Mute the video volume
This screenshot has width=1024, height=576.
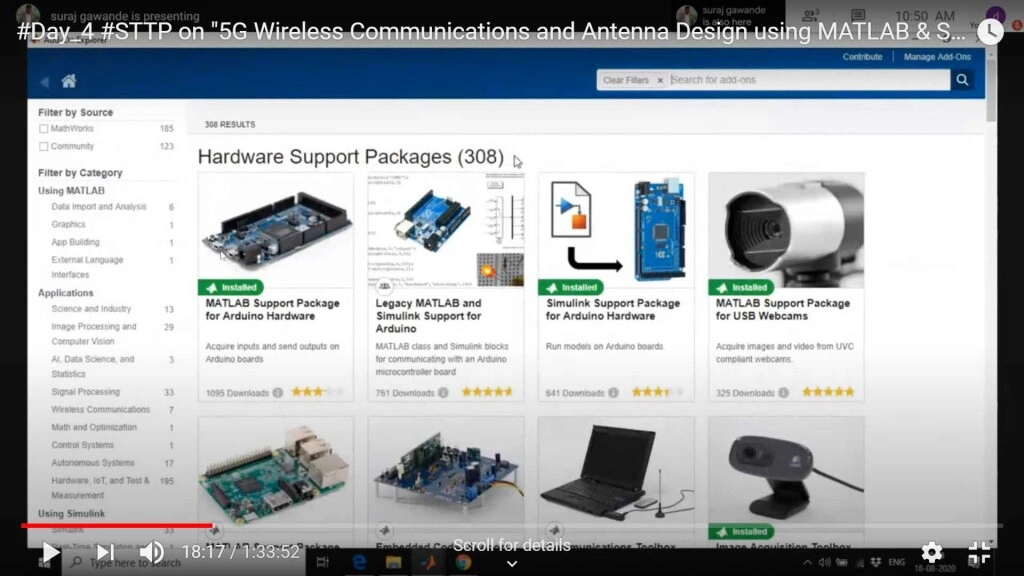[x=152, y=552]
